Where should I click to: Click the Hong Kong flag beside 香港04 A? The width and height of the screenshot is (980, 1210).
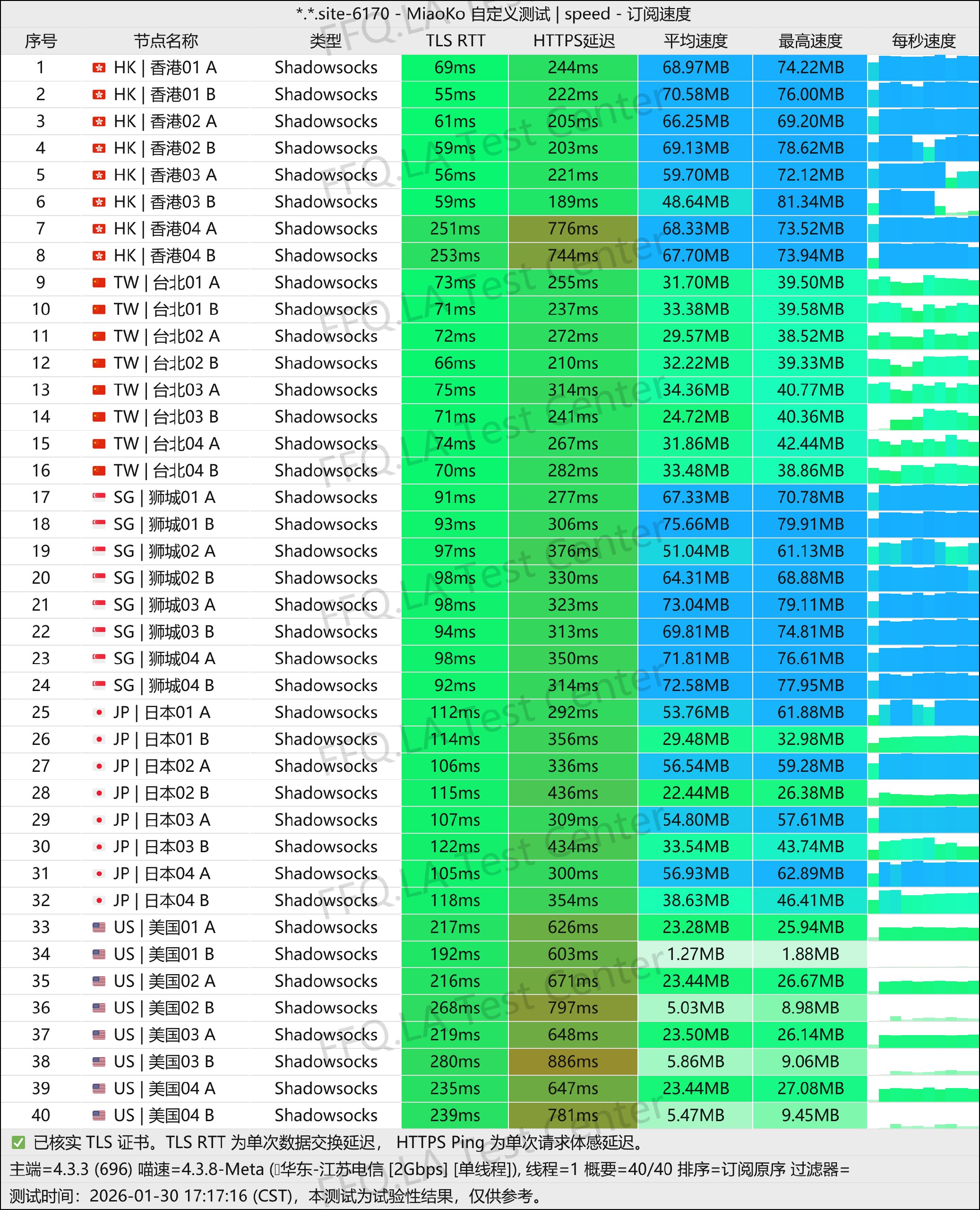(x=99, y=229)
